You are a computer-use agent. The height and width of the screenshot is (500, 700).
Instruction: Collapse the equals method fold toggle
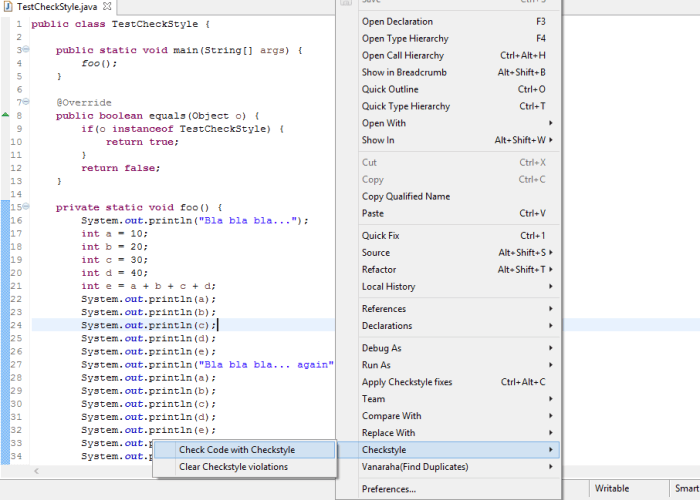click(26, 102)
